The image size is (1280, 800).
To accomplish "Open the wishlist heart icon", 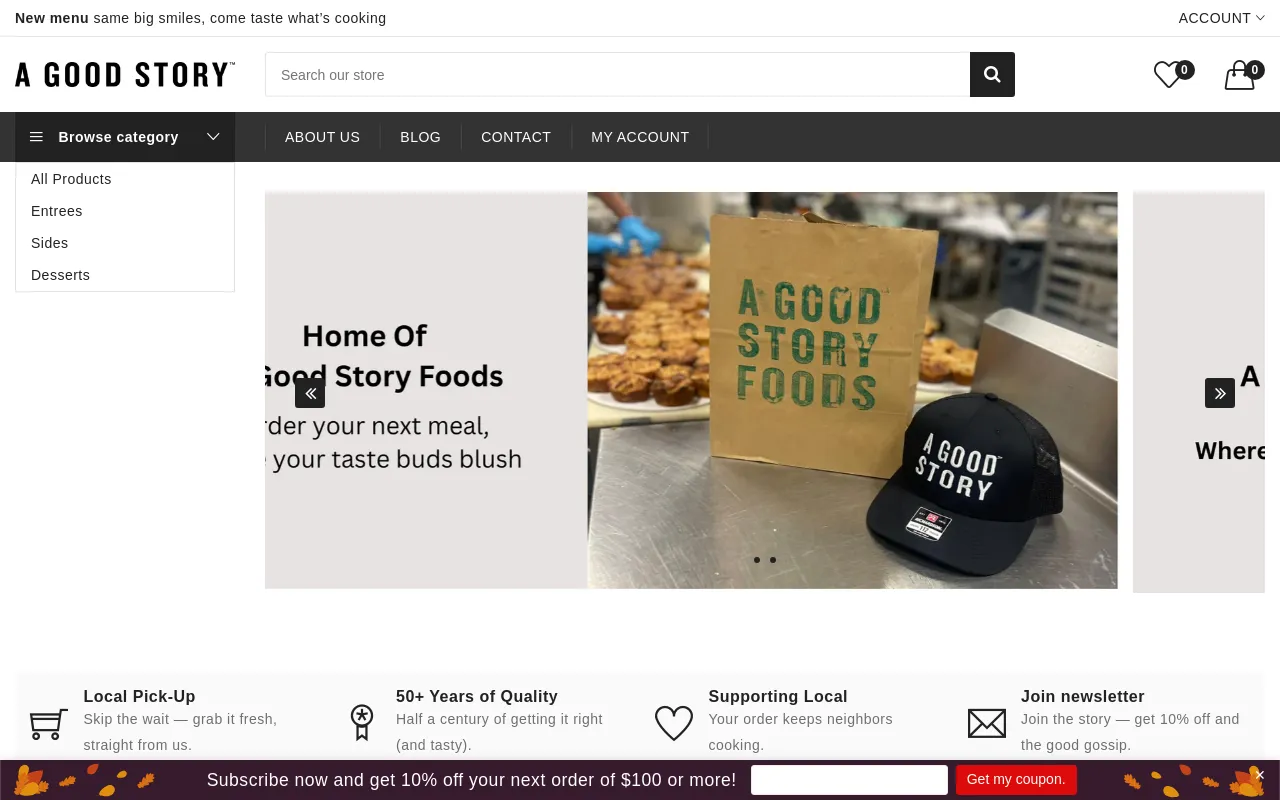I will [1168, 75].
